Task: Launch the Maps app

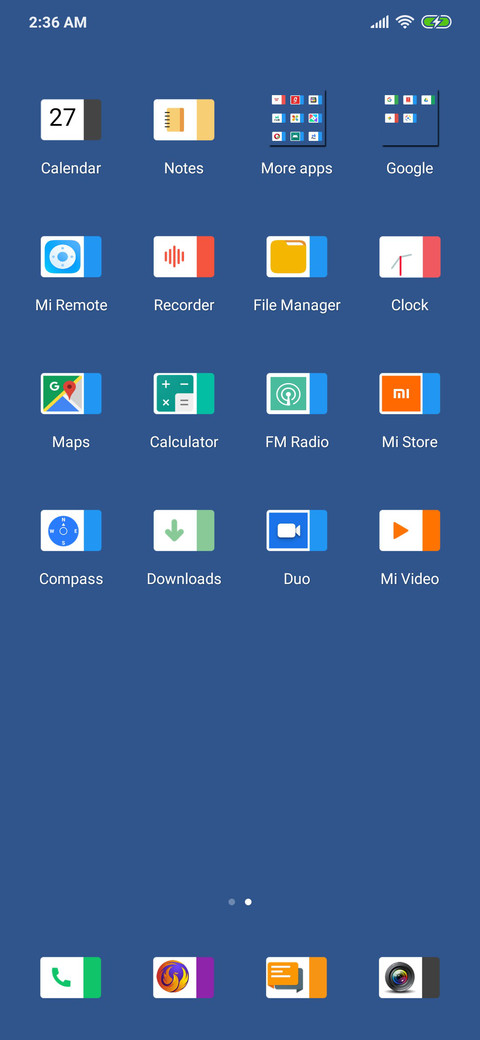Action: pyautogui.click(x=71, y=393)
